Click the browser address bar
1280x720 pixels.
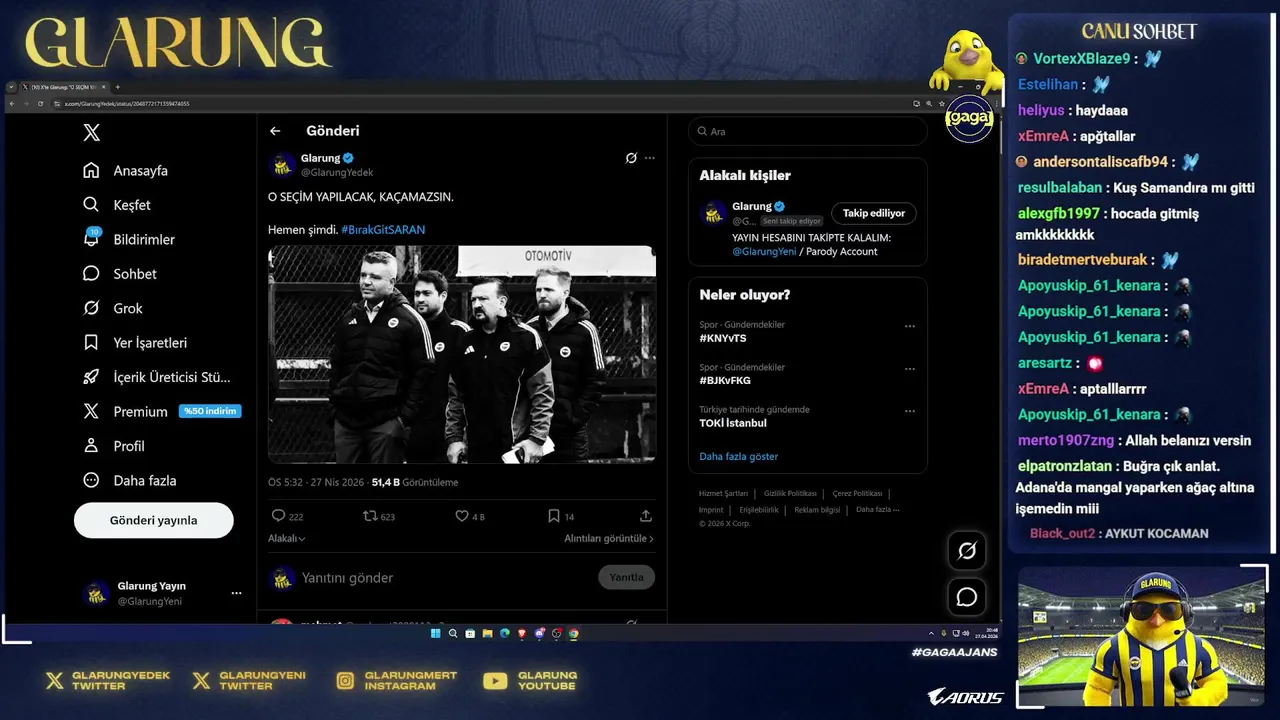tap(480, 103)
